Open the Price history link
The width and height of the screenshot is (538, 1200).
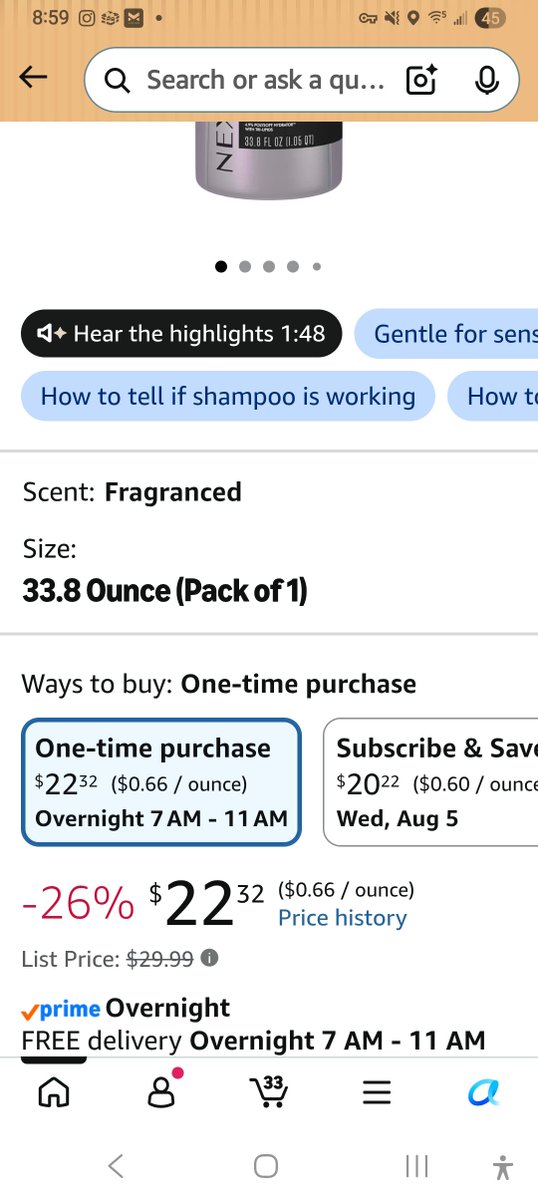342,918
